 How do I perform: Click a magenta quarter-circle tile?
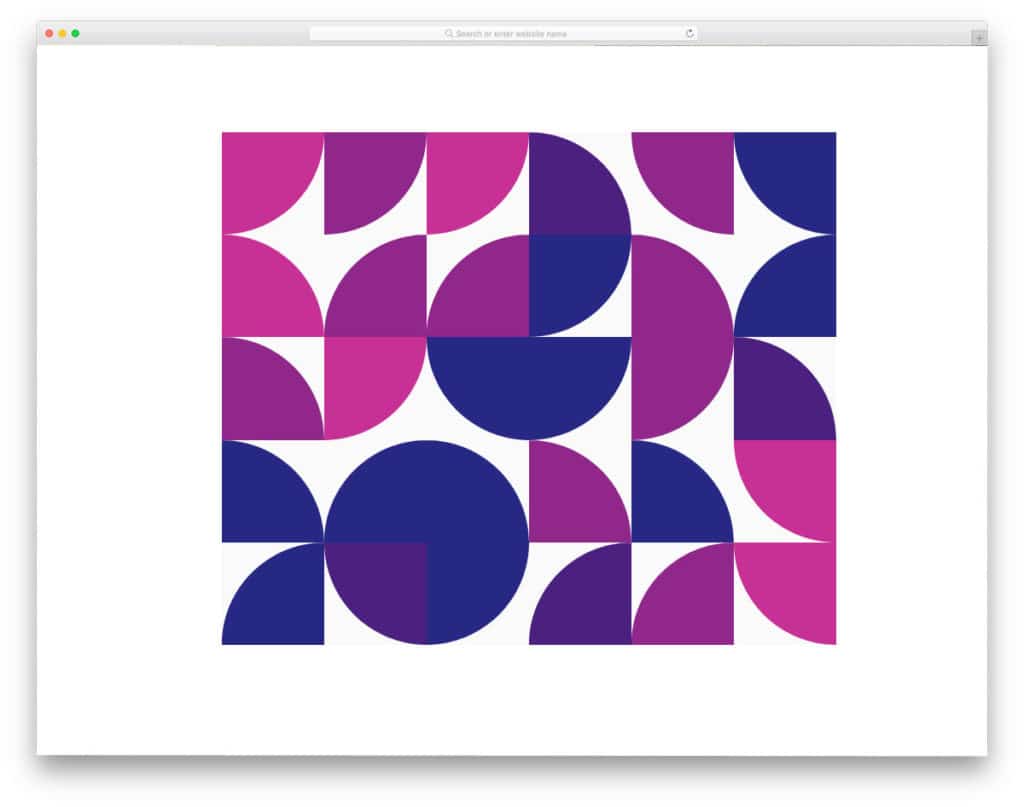coord(260,165)
